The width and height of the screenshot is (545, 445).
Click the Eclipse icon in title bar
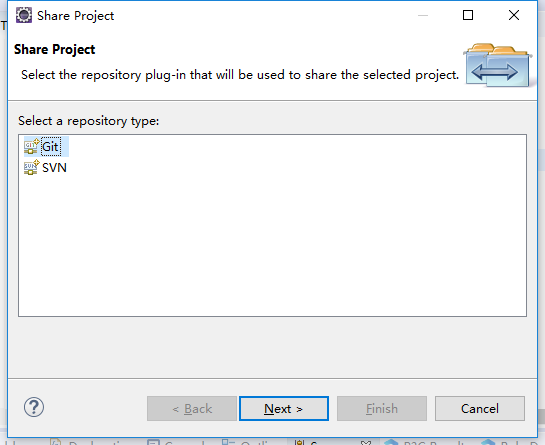point(24,15)
